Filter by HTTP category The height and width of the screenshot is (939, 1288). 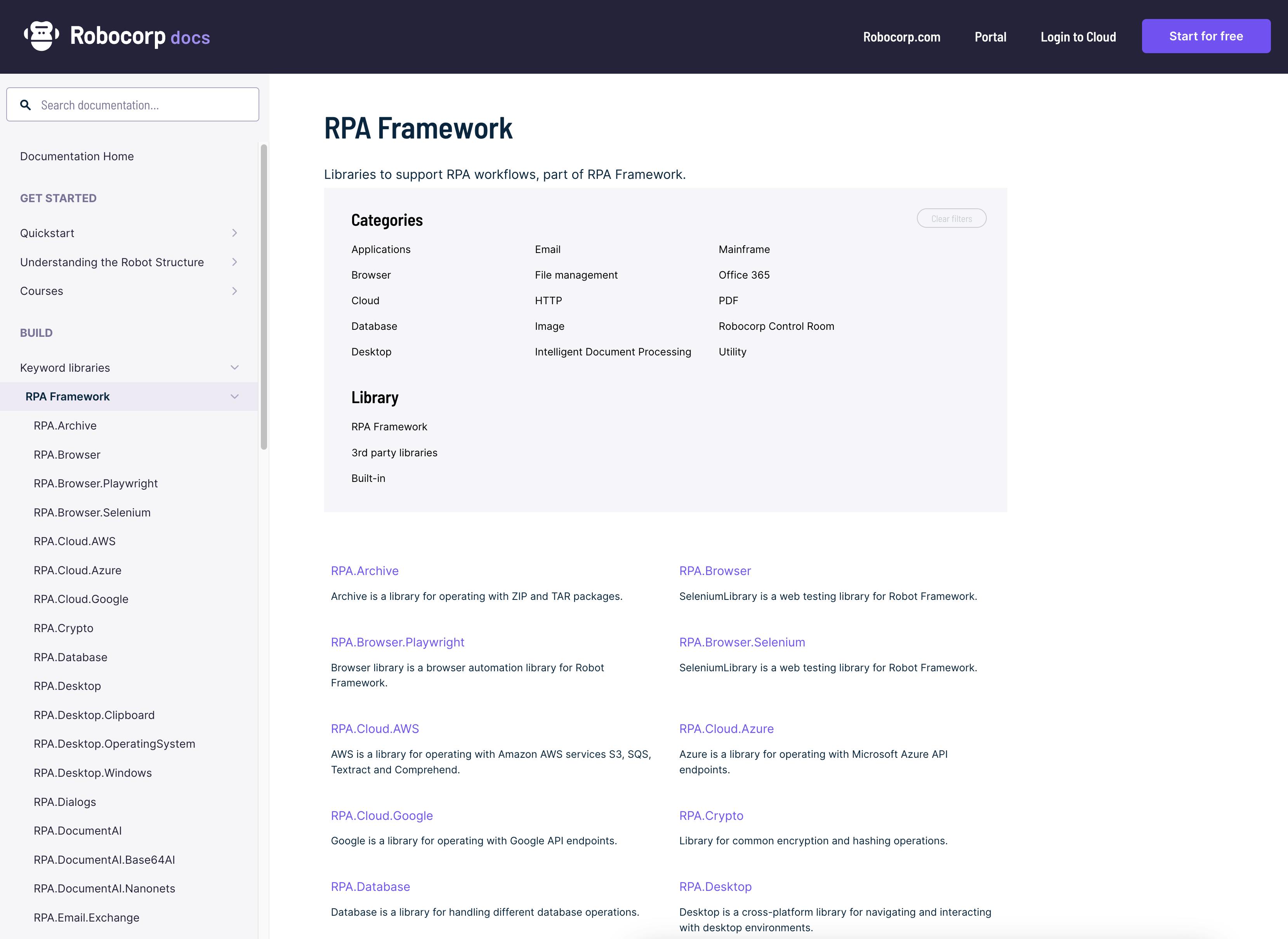548,301
